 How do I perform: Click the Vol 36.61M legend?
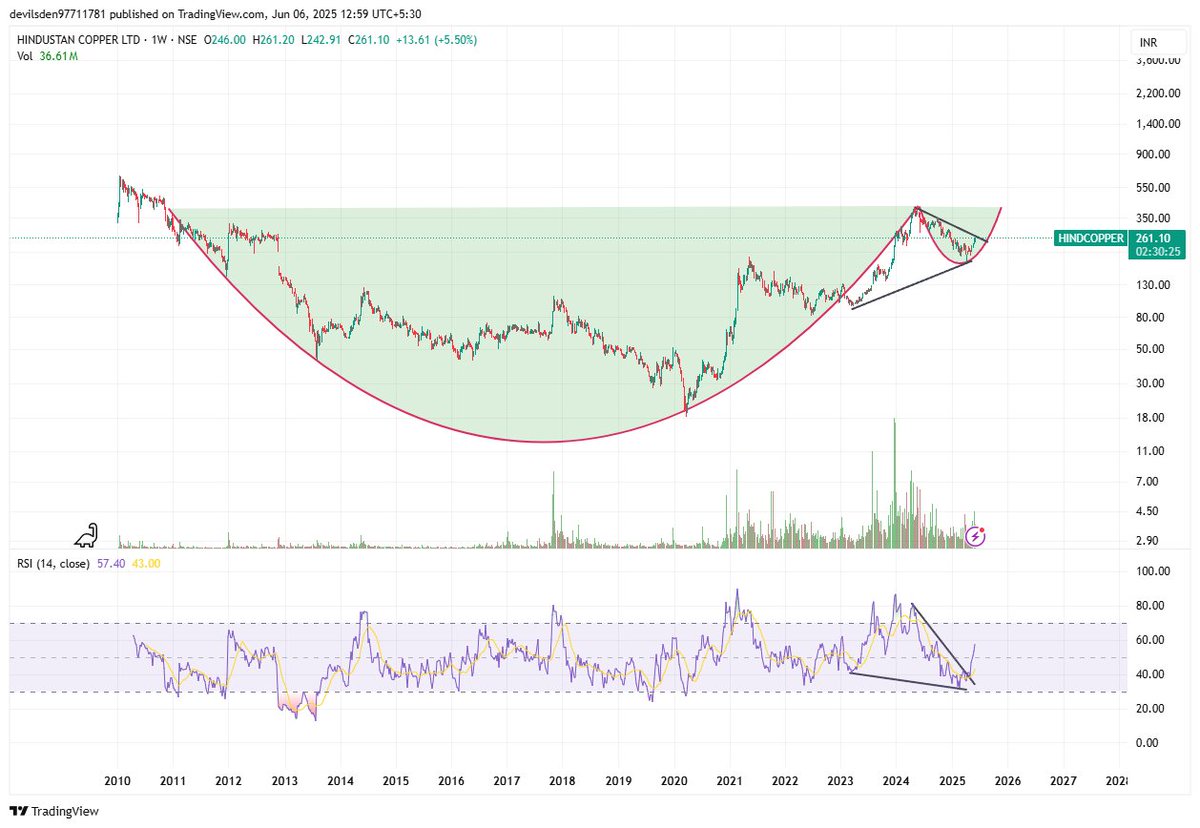47,56
